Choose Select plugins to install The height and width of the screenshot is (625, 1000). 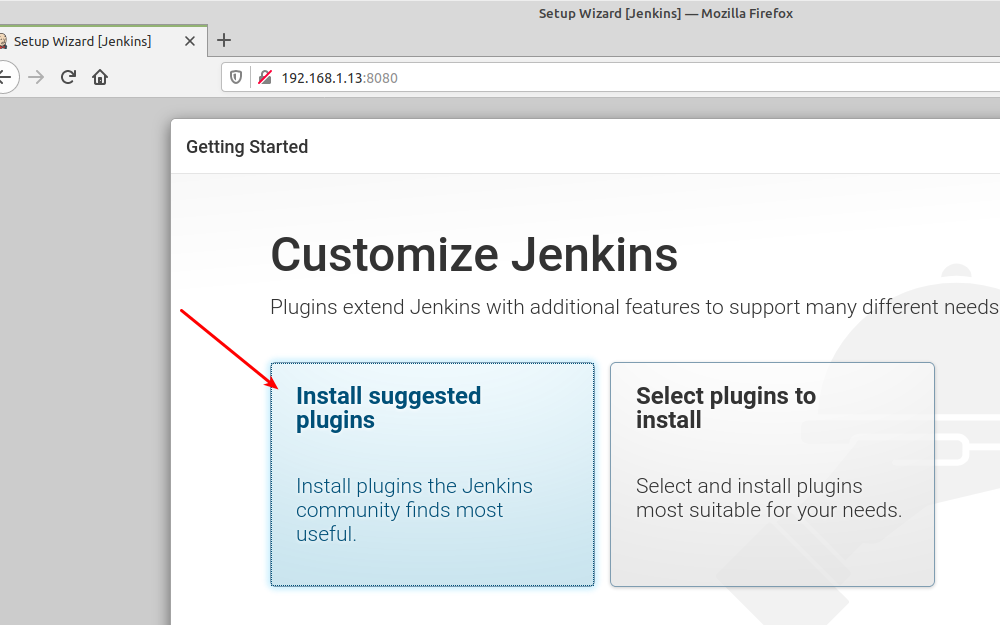pyautogui.click(x=772, y=473)
